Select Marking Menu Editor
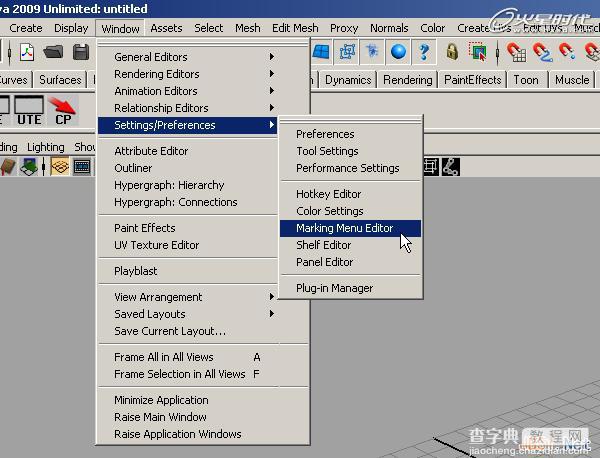The height and width of the screenshot is (458, 600). tap(351, 228)
